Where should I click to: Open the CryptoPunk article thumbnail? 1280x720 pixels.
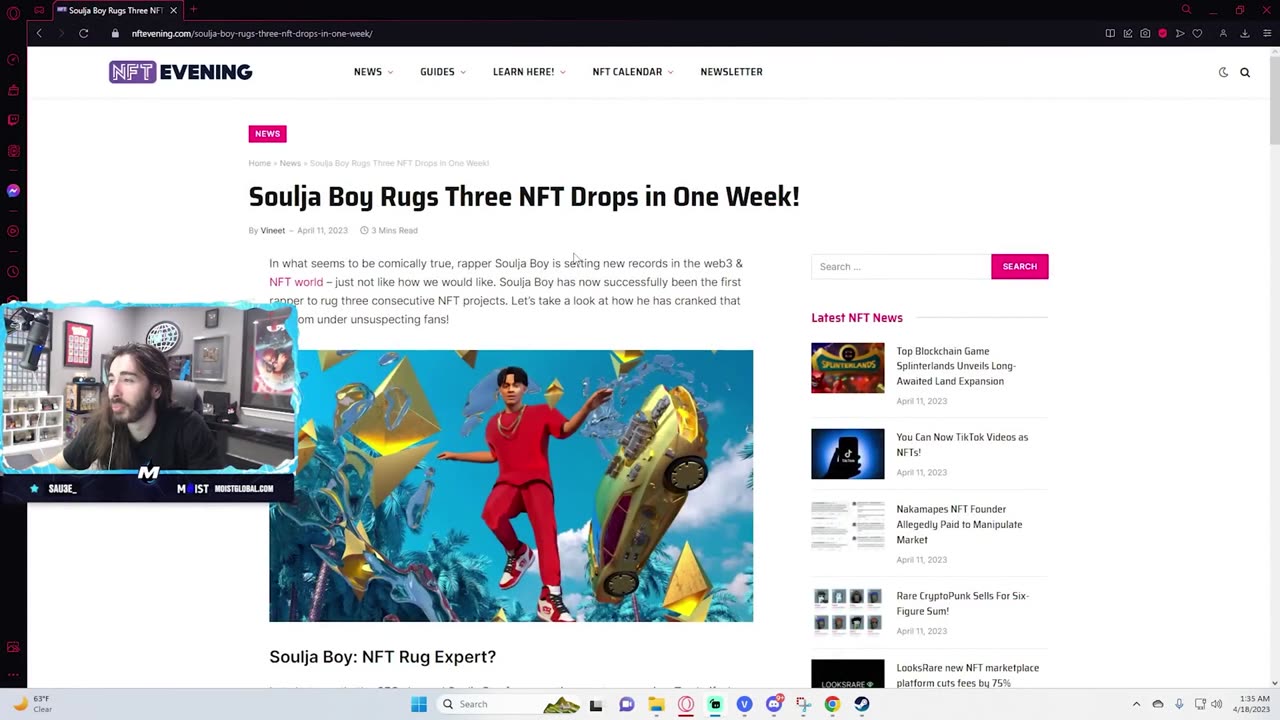pos(848,611)
